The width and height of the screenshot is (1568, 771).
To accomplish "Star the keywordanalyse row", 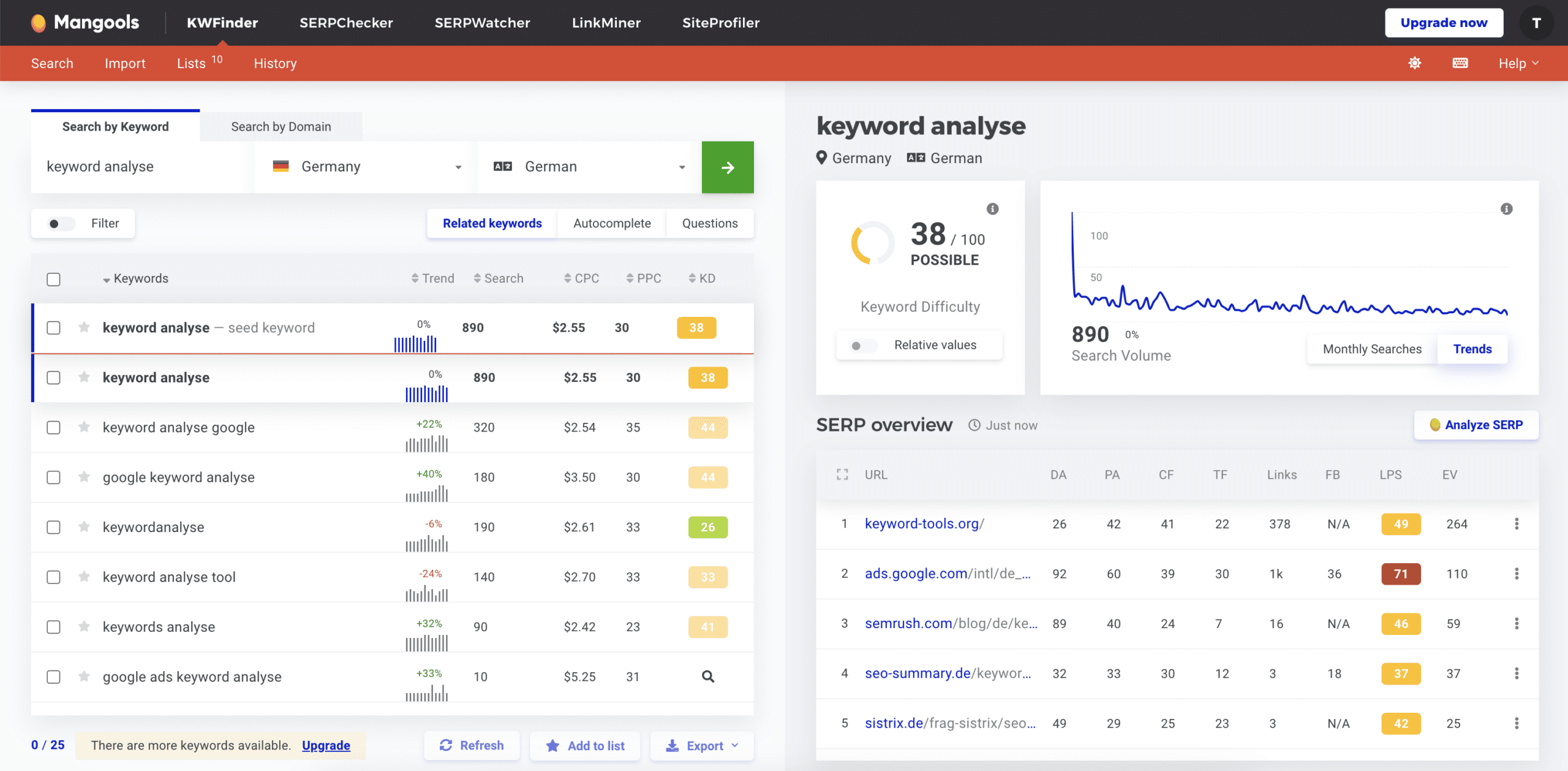I will pyautogui.click(x=85, y=527).
